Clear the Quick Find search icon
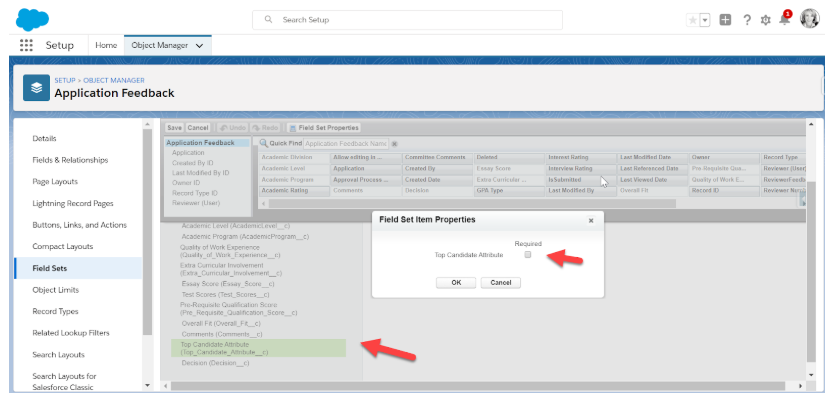Viewport: 832px width, 399px height. point(395,144)
